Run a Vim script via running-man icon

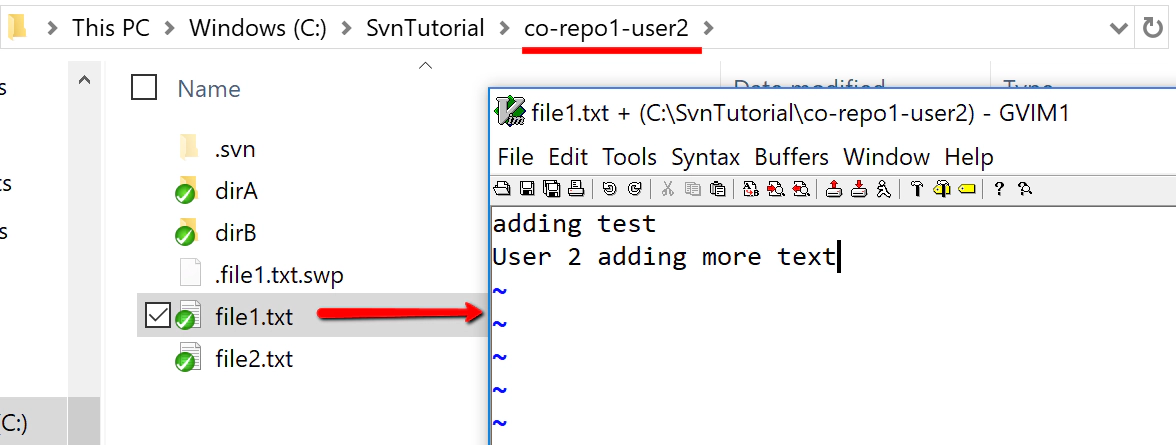pyautogui.click(x=884, y=189)
